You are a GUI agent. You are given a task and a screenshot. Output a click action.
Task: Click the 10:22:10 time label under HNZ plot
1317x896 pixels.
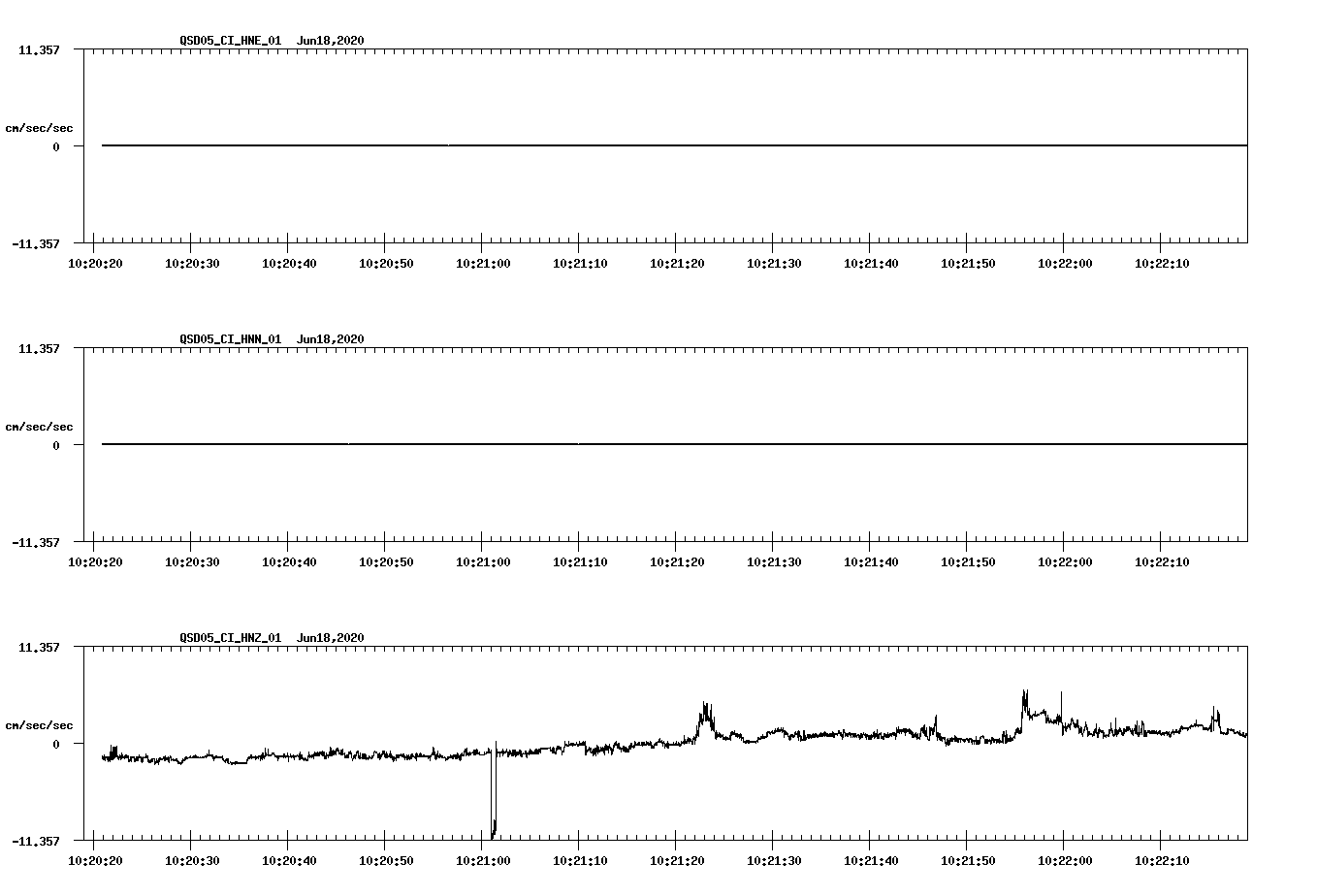[1162, 861]
